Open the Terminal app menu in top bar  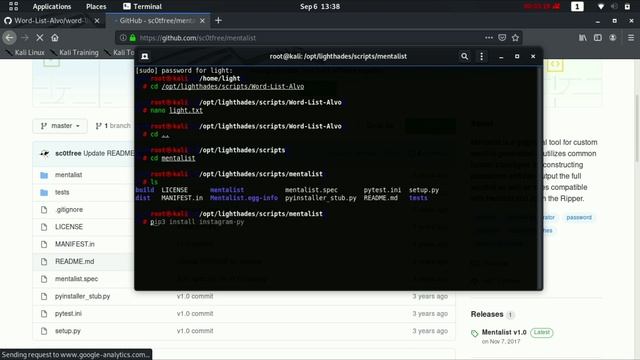click(142, 7)
